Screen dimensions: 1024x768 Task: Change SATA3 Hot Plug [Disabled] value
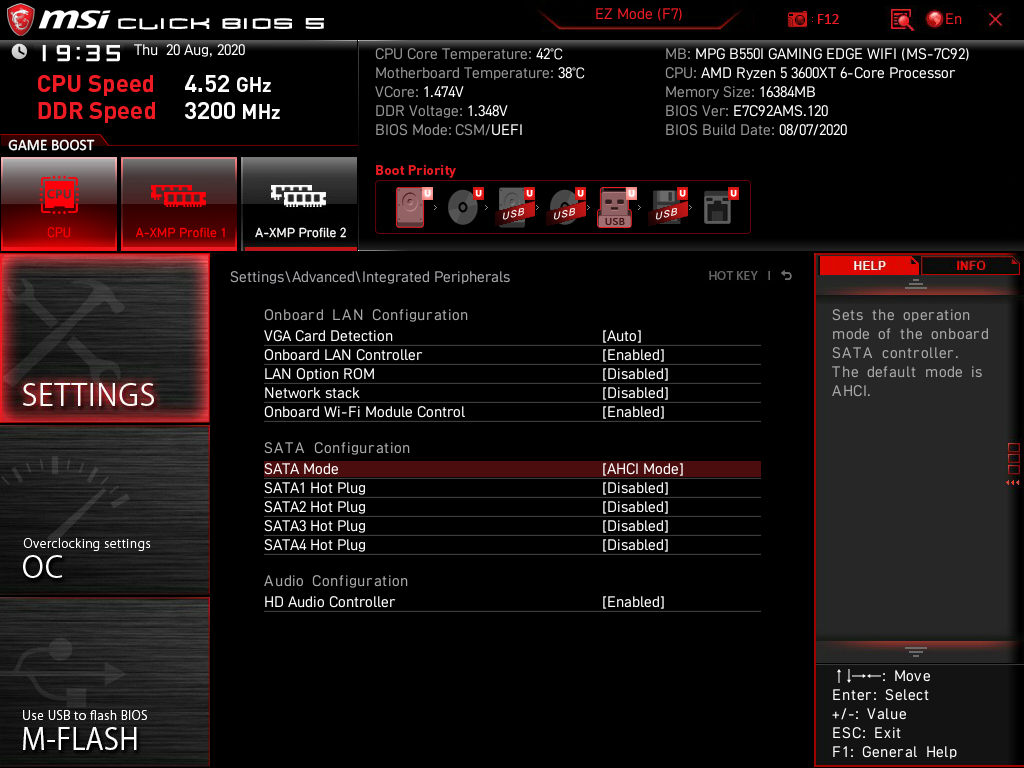click(635, 526)
